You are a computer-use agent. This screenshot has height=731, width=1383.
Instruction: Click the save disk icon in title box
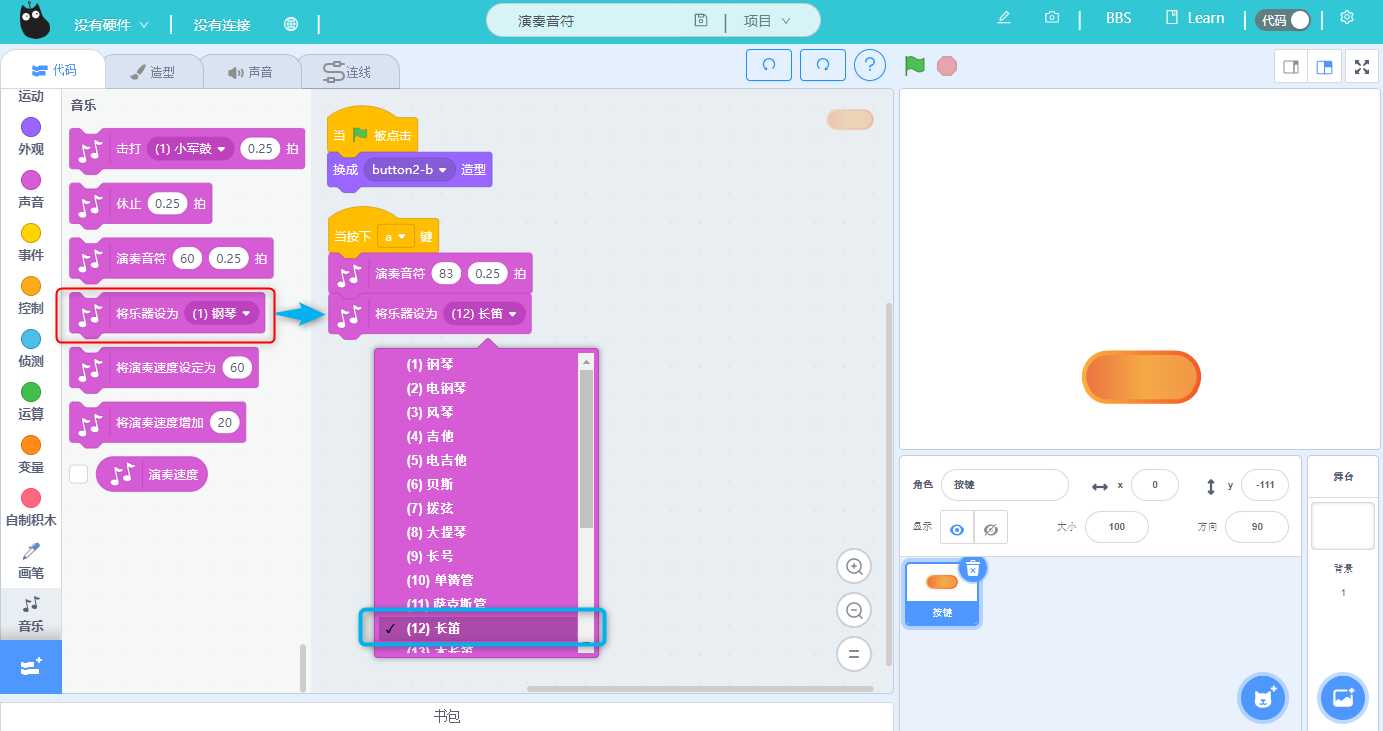coord(701,20)
